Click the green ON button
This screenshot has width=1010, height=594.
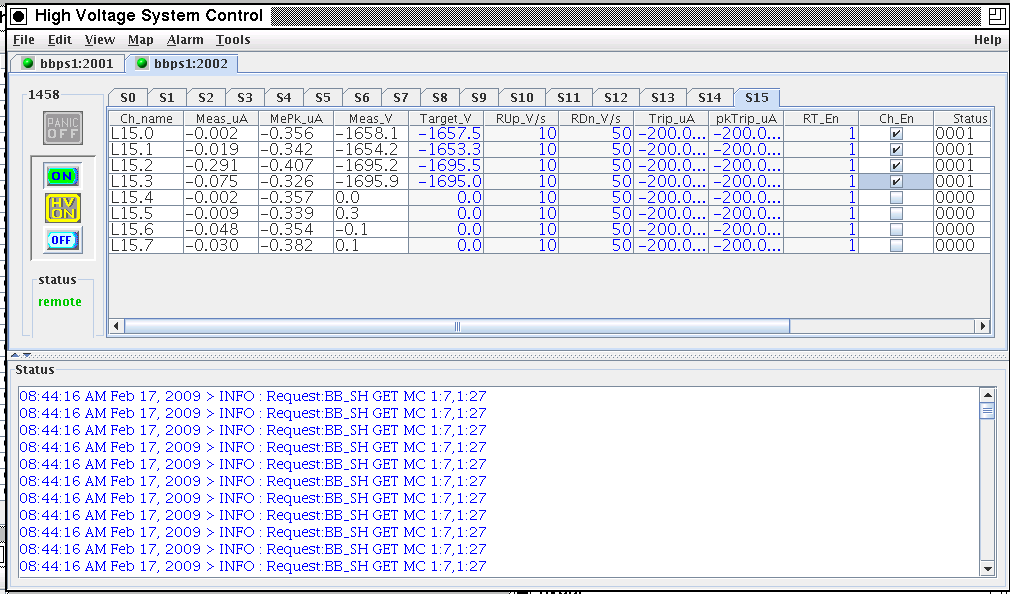click(62, 176)
